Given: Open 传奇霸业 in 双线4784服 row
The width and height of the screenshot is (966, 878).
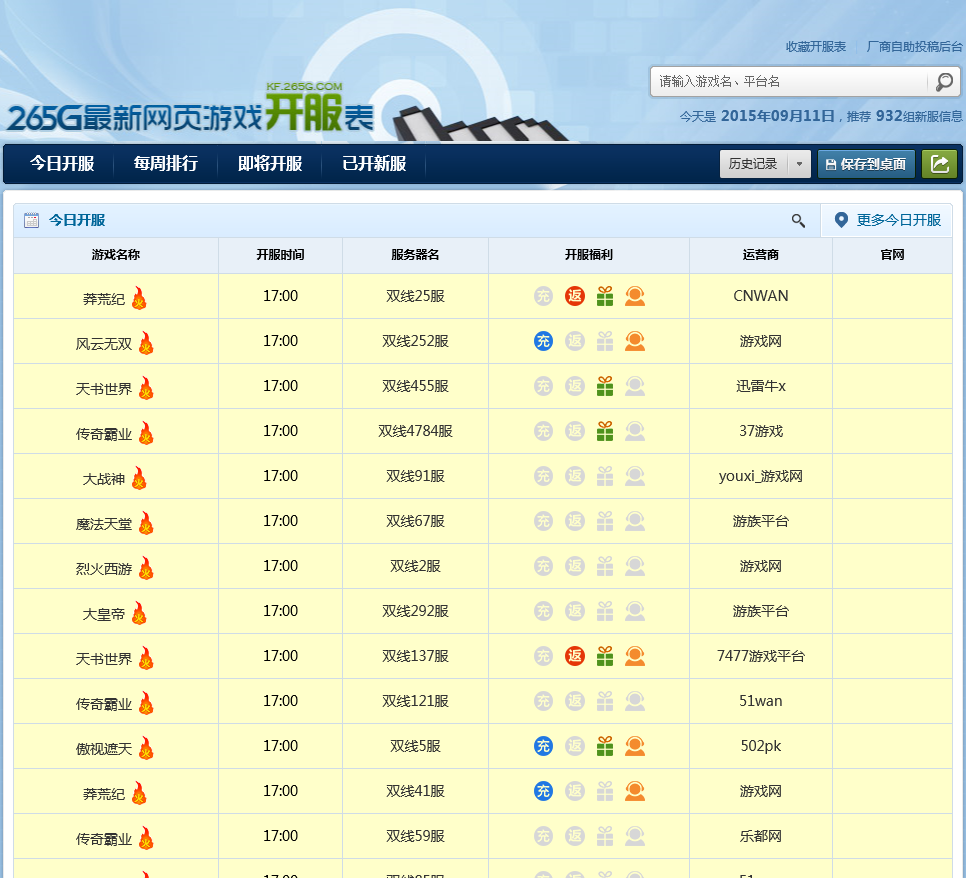Looking at the screenshot, I should click(104, 434).
